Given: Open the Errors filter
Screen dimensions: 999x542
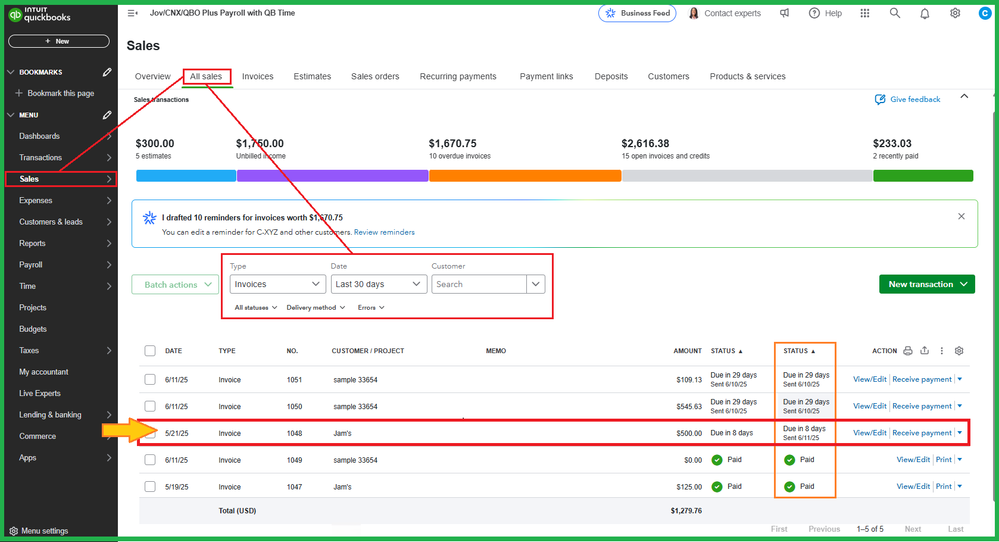Looking at the screenshot, I should (x=371, y=308).
